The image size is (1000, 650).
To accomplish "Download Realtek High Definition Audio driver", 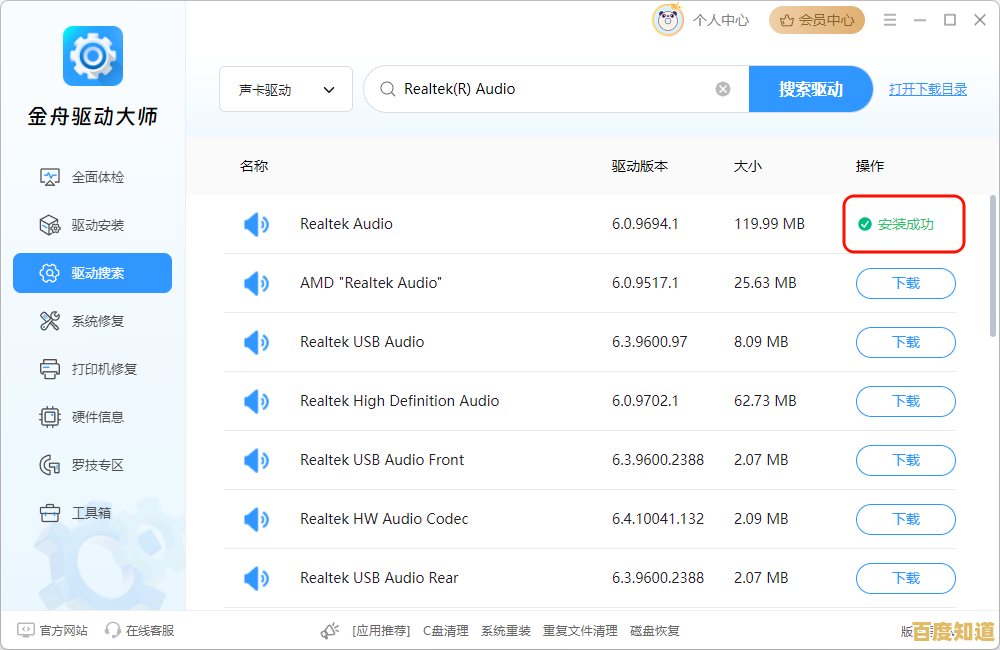I will point(905,401).
